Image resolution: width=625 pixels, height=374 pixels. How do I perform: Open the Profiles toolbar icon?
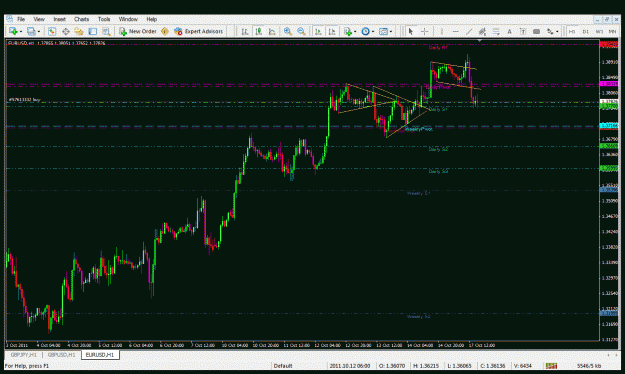click(31, 31)
